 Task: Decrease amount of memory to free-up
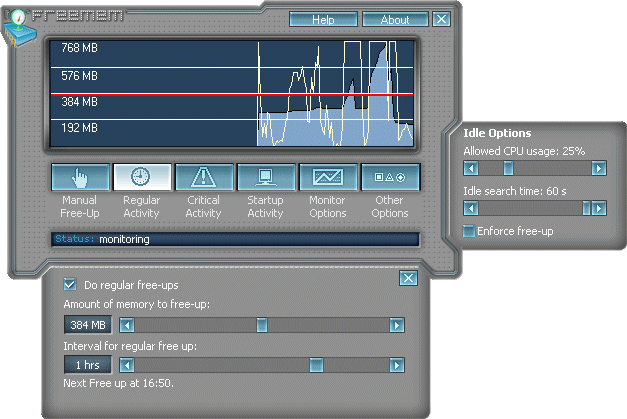pos(127,325)
